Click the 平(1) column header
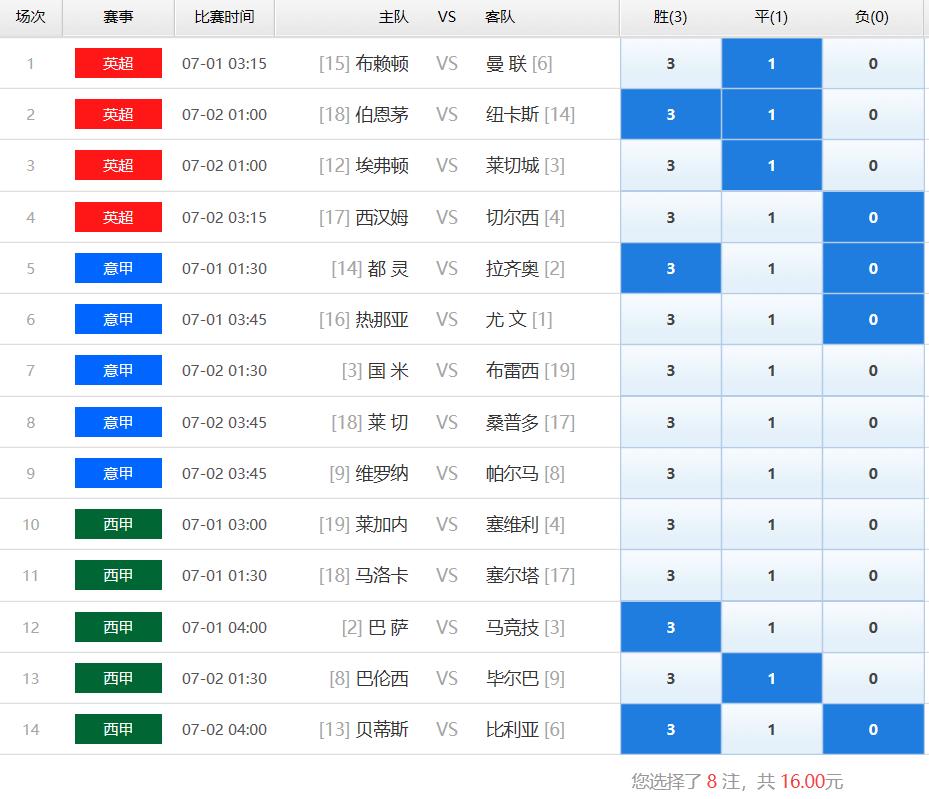929x799 pixels. pos(771,17)
